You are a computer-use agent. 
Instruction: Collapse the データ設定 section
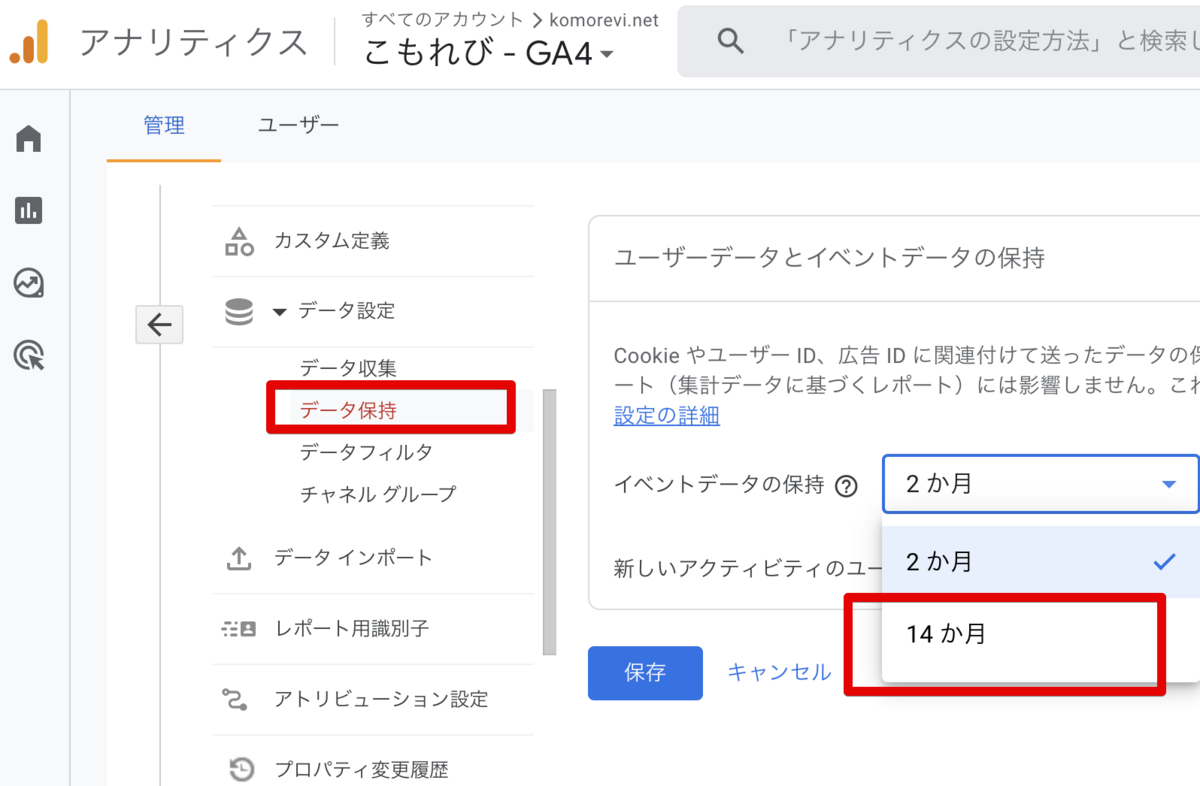pyautogui.click(x=279, y=312)
